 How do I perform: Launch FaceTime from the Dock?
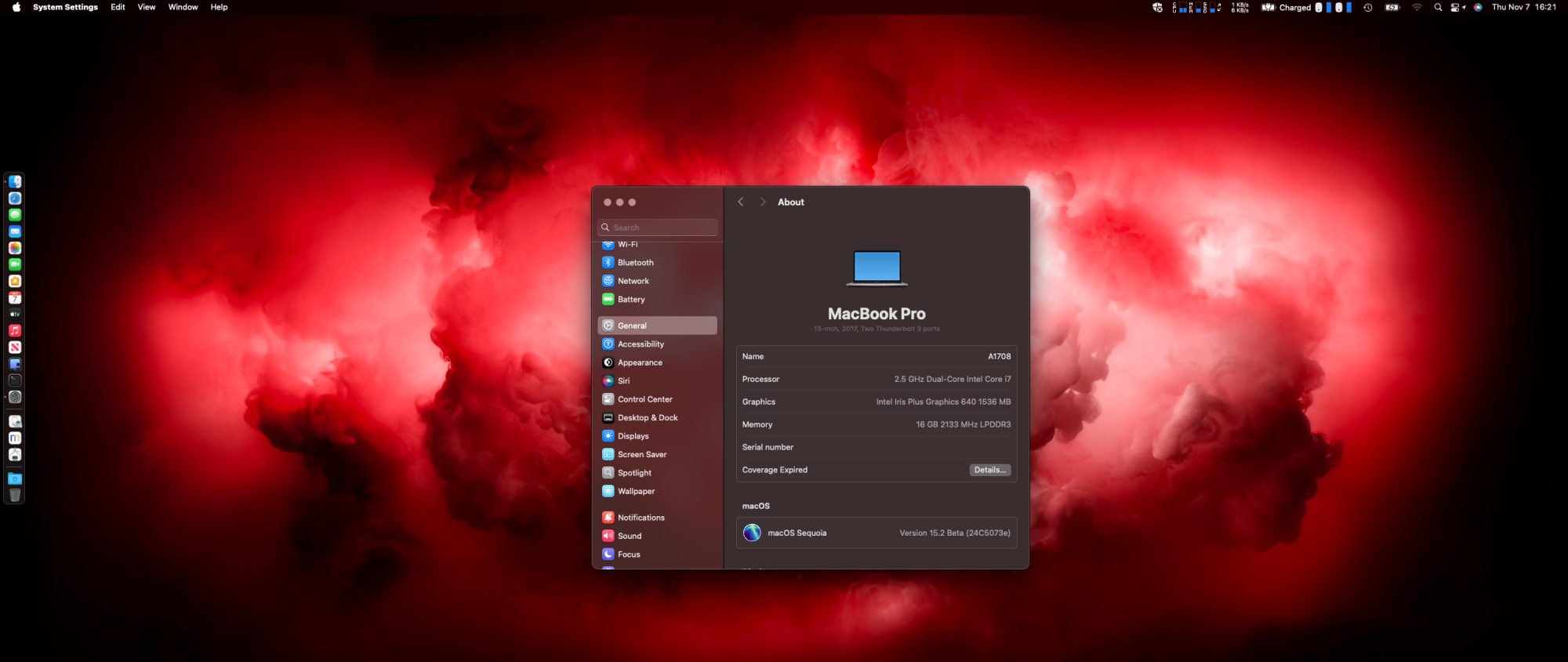(x=15, y=264)
